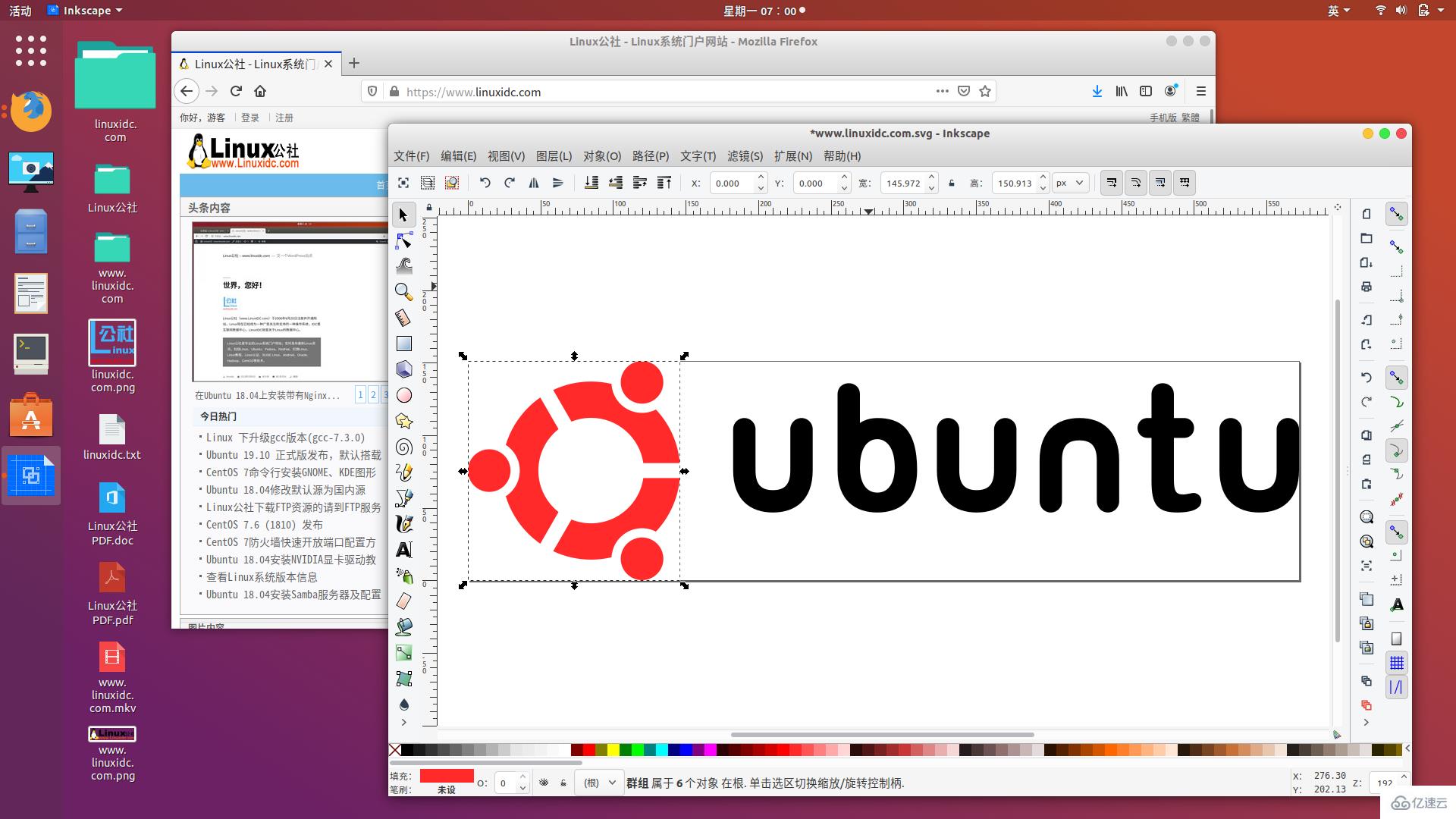This screenshot has width=1456, height=819.
Task: Select the Dropper color picker tool
Action: pyautogui.click(x=403, y=704)
